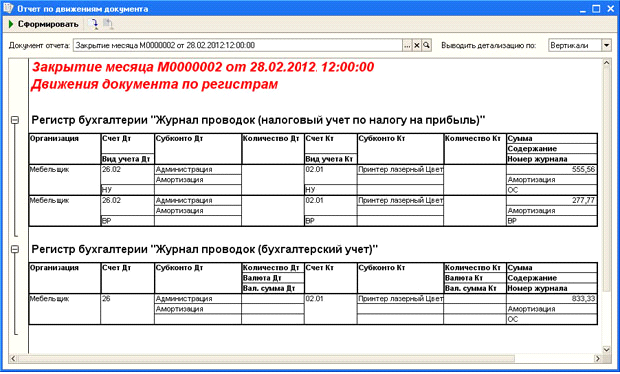Screen dimensions: 620x374
Task: Click the Документ отчета label
Action: coord(39,45)
